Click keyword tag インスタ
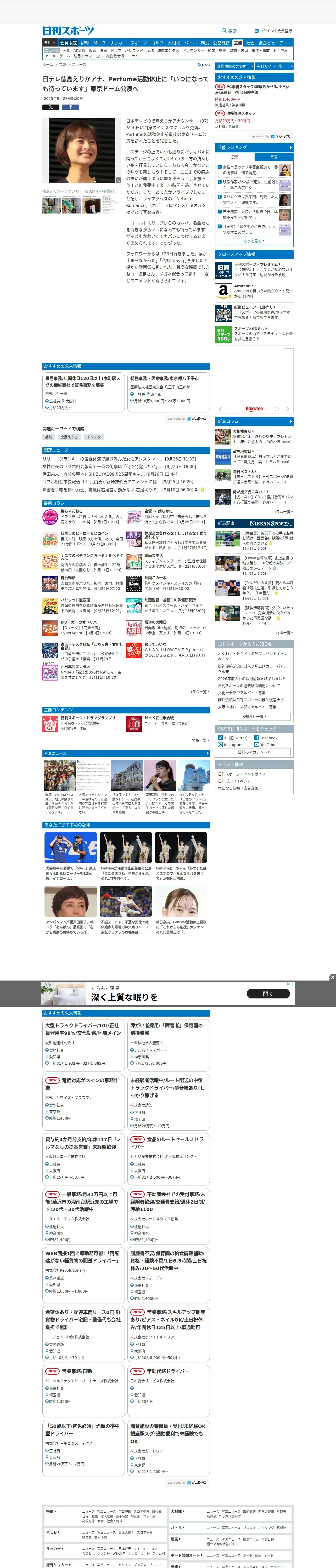Image resolution: width=336 pixels, height=1568 pixels. click(93, 437)
